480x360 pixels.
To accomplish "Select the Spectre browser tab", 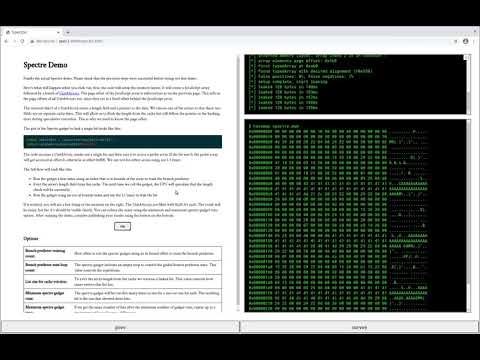I will (32, 32).
